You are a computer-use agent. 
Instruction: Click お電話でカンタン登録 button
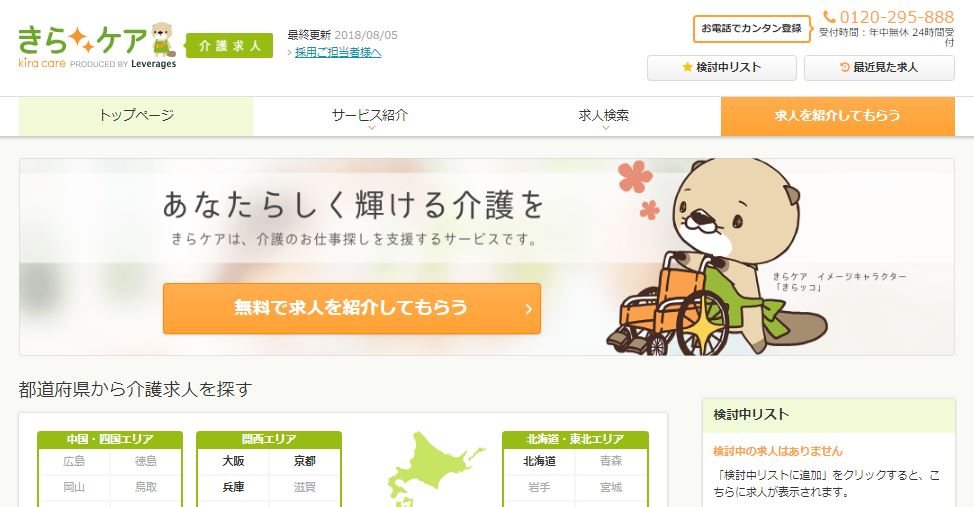(752, 29)
